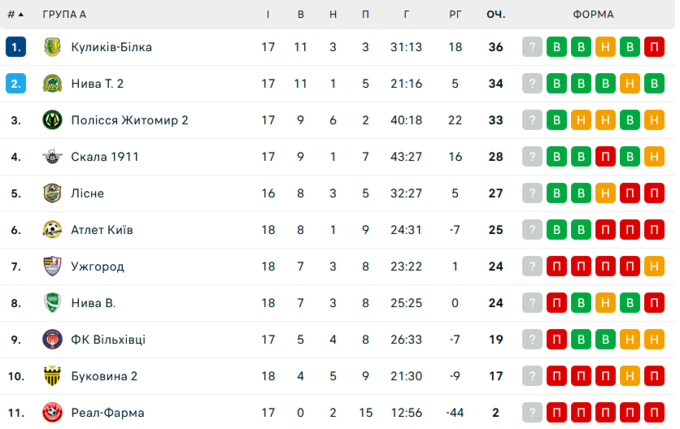The image size is (680, 429).
Task: Click the ФОРМА column header
Action: point(593,15)
